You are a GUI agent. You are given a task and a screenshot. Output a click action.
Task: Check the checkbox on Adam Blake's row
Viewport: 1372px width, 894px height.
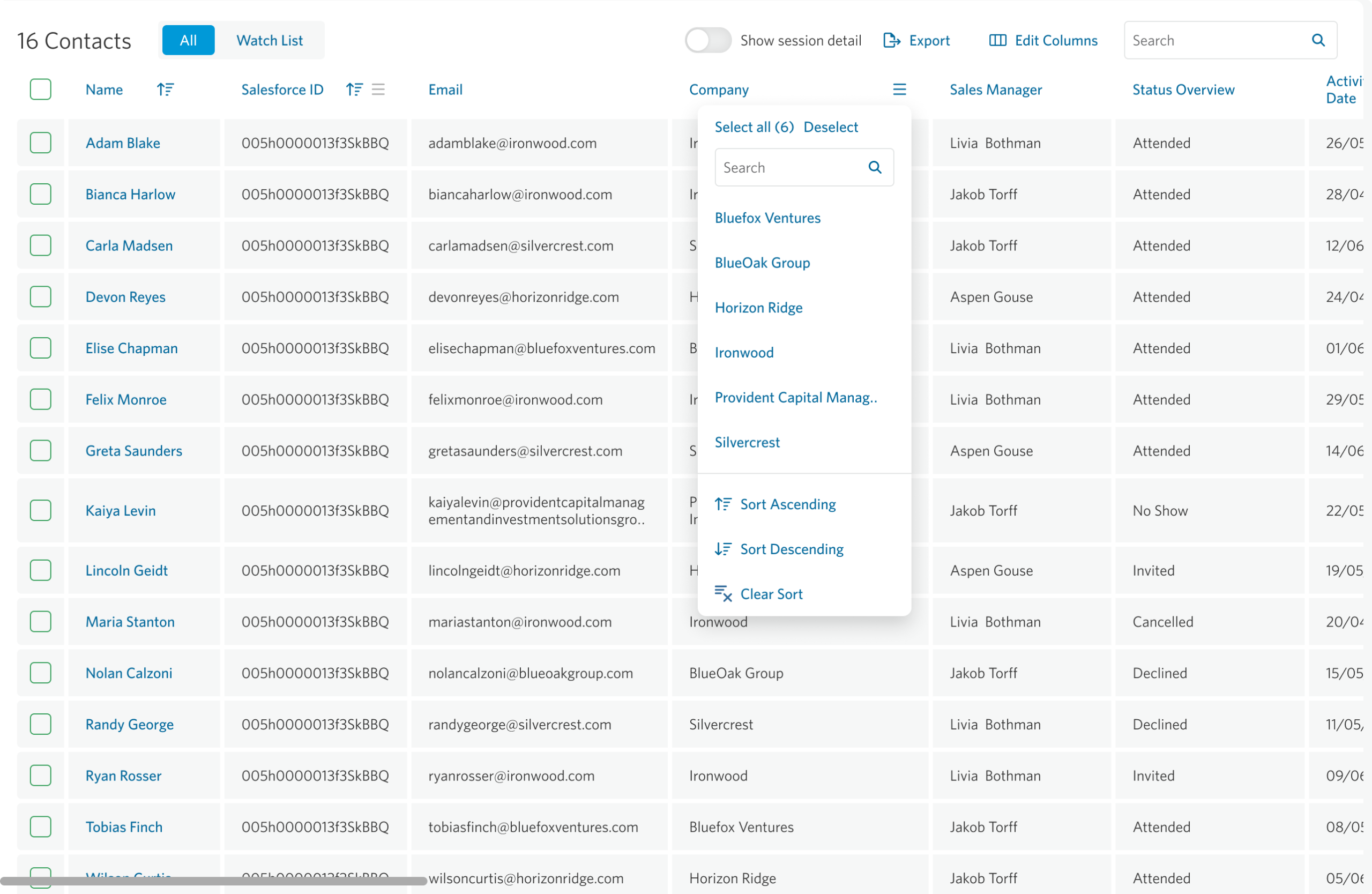40,143
